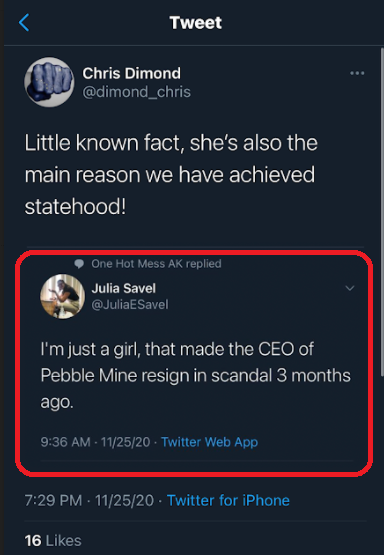Click the reply bubble icon beside One Hot Mess AK
Screen dimensions: 384x555
coord(79,264)
